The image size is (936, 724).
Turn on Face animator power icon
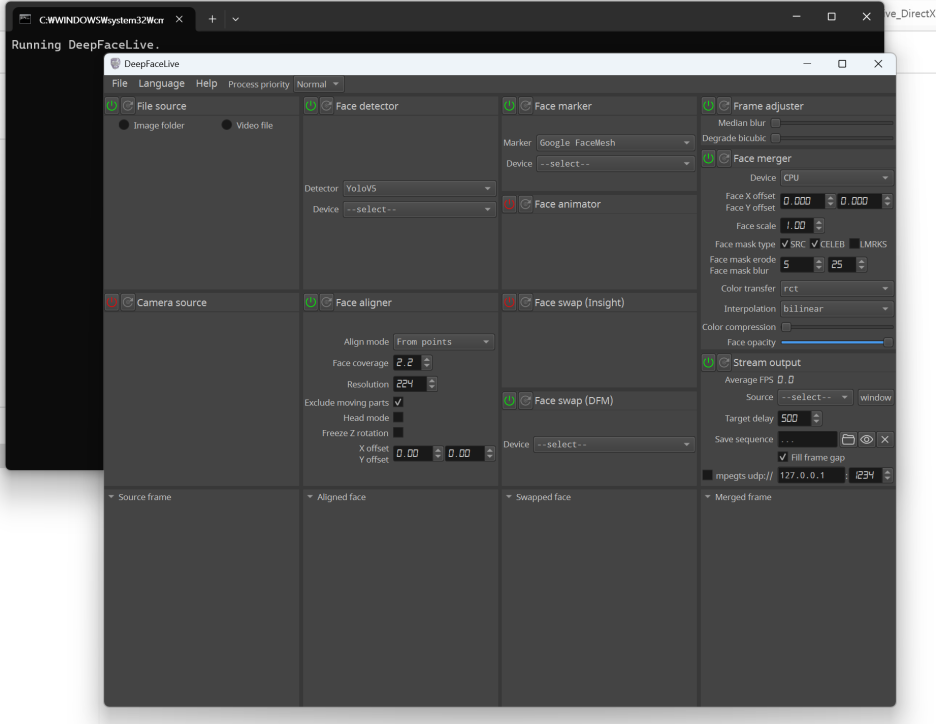pyautogui.click(x=509, y=204)
